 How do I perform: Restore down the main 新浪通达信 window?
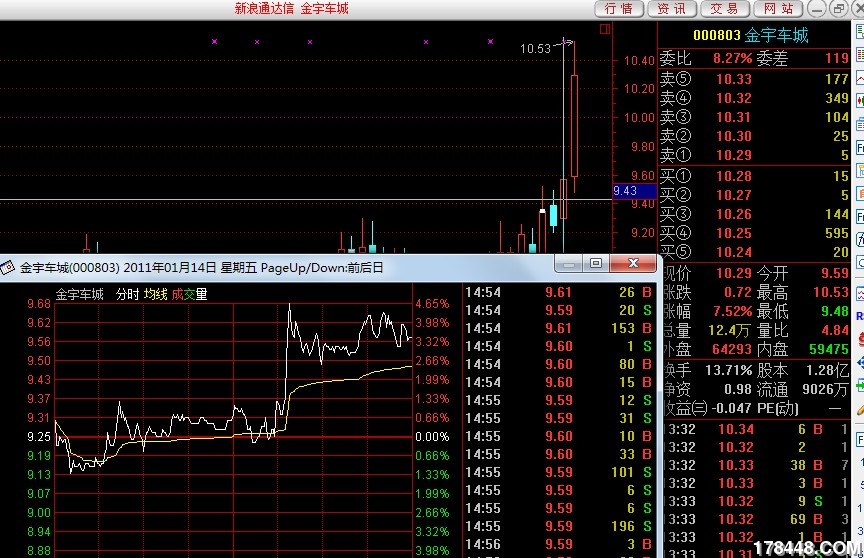[838, 9]
